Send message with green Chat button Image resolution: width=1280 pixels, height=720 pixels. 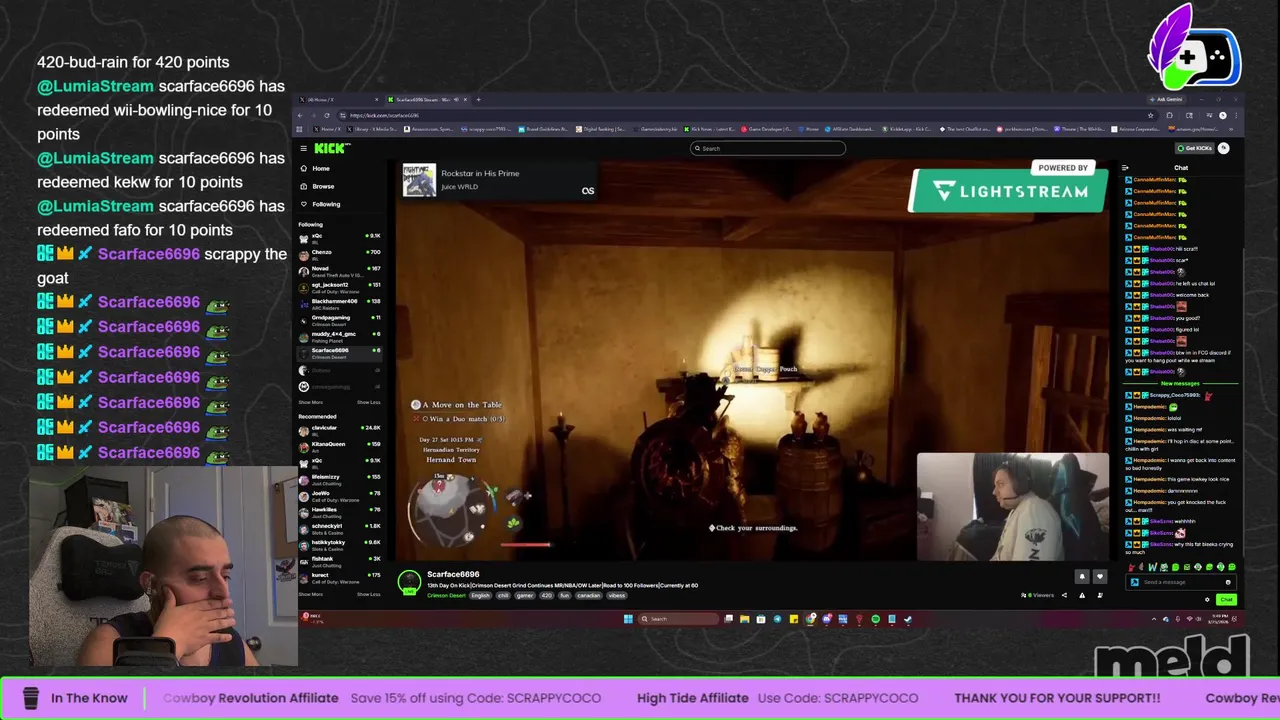coord(1226,599)
